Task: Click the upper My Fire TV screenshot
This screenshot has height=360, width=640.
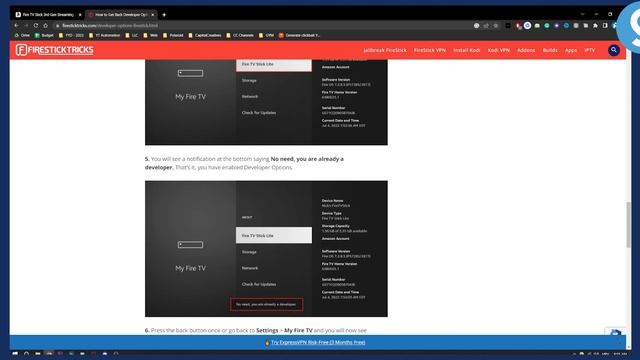Action: point(266,102)
